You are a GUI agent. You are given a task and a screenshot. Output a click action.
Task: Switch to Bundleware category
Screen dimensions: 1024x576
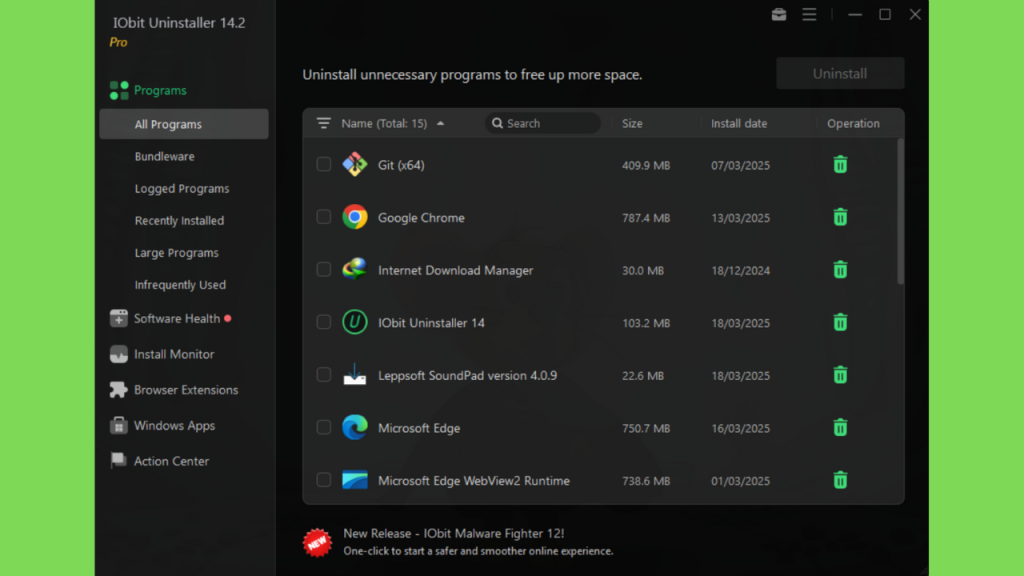[165, 156]
